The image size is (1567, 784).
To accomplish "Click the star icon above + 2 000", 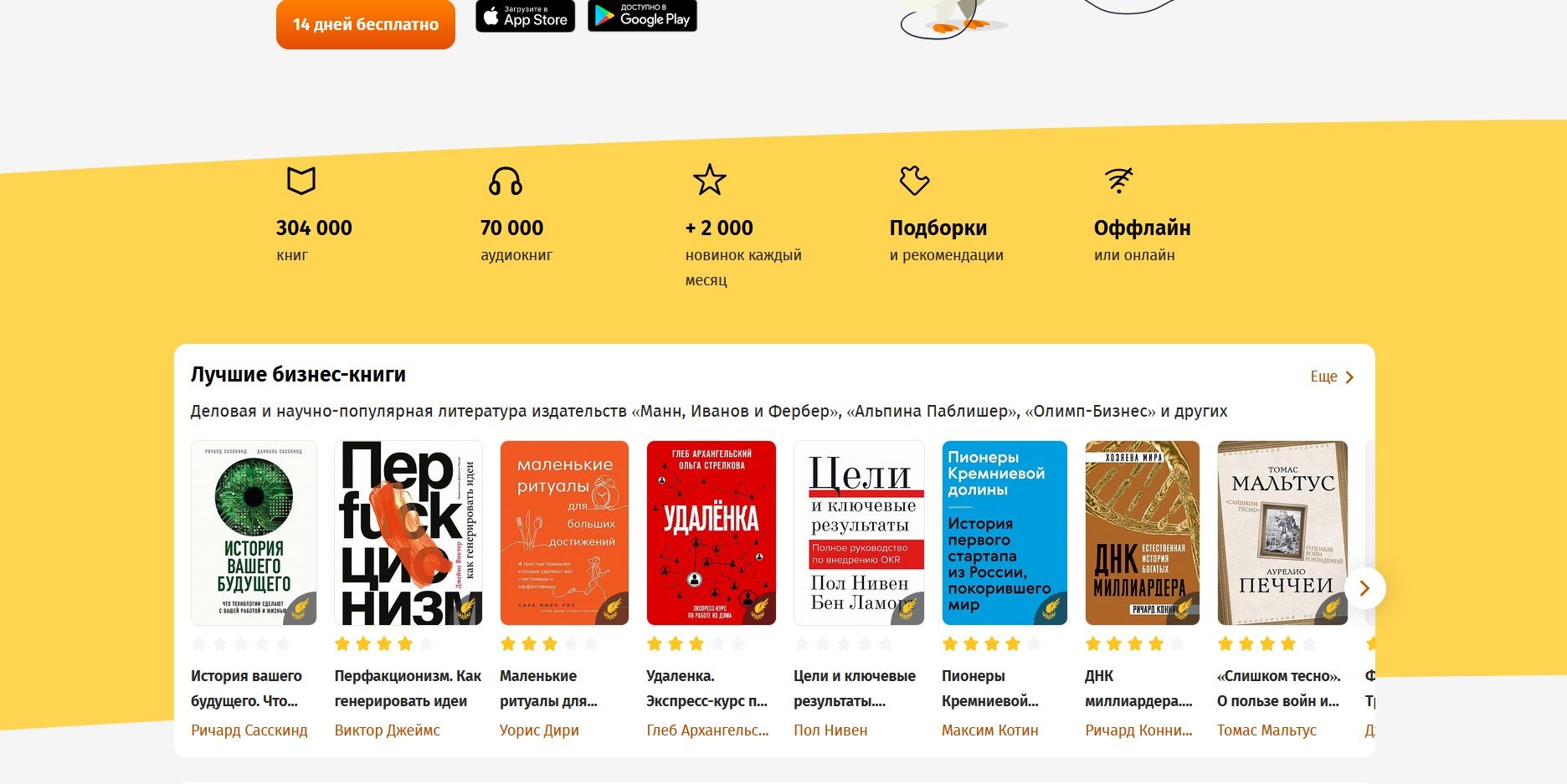I will click(x=709, y=180).
